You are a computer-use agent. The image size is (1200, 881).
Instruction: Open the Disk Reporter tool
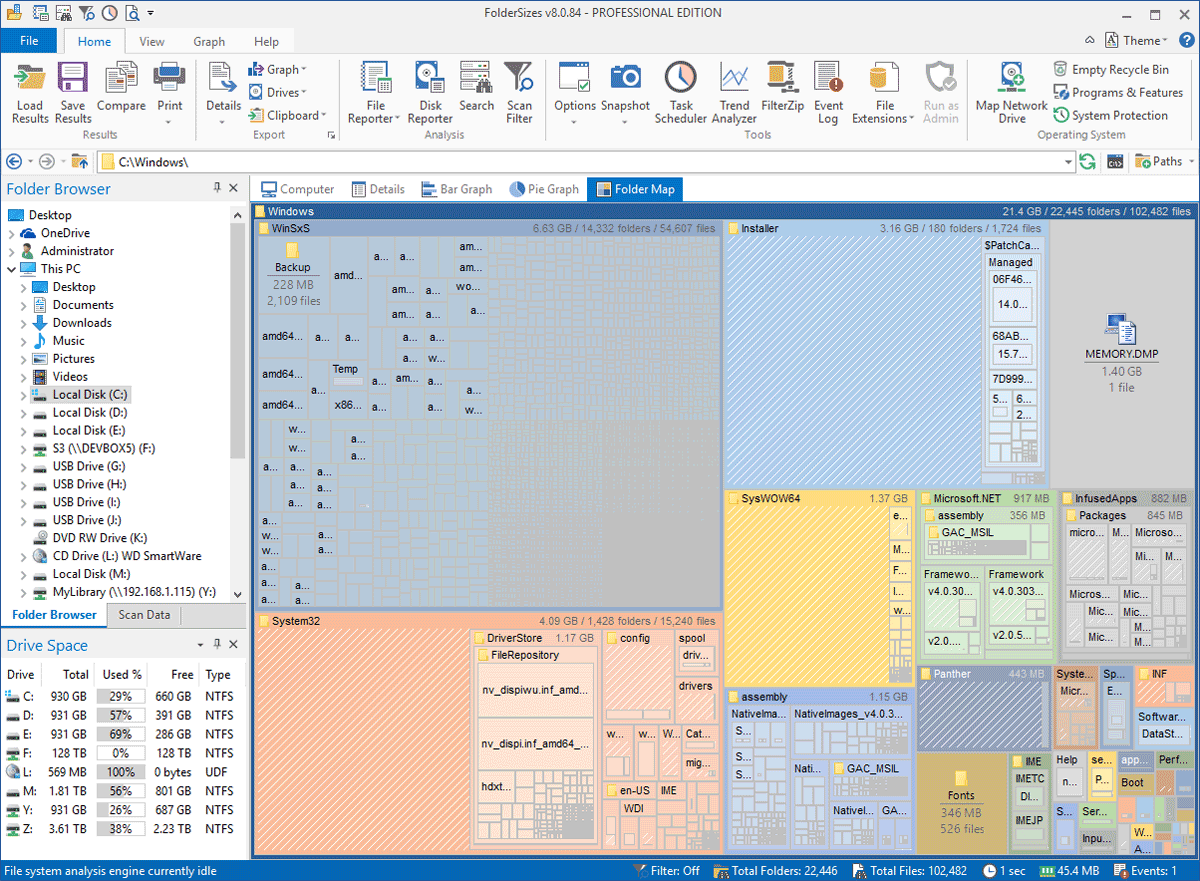click(430, 92)
